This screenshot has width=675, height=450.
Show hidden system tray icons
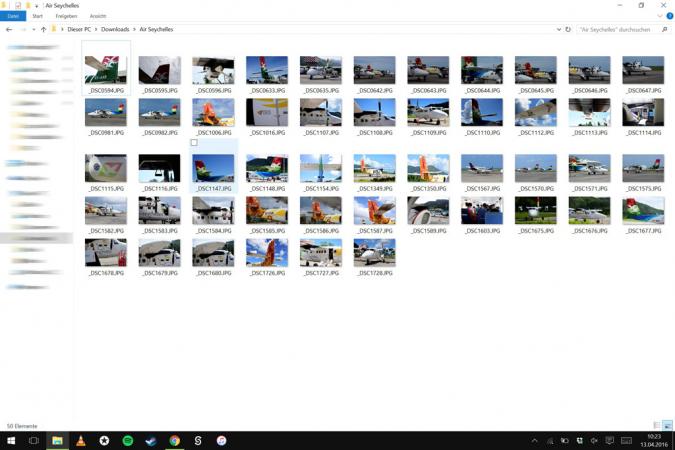click(534, 441)
